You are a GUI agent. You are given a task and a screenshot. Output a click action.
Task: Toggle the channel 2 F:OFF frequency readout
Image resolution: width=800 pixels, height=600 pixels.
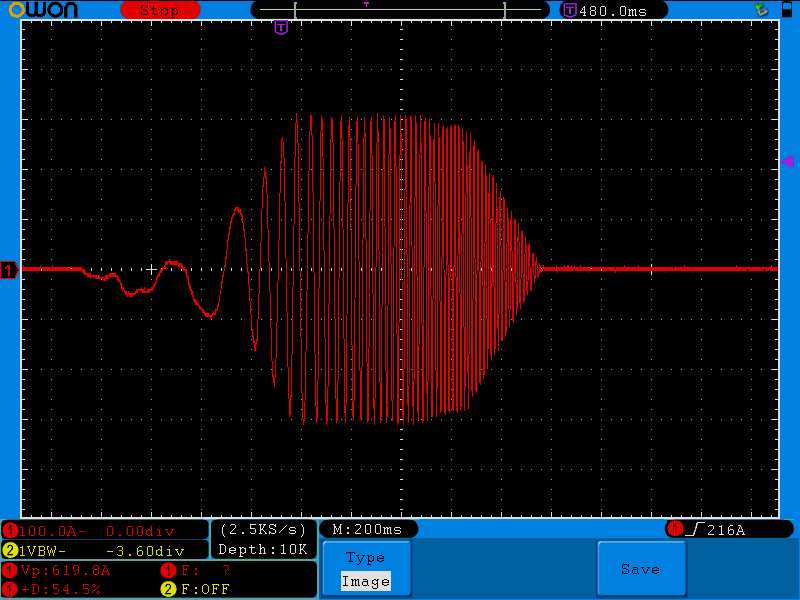click(205, 589)
